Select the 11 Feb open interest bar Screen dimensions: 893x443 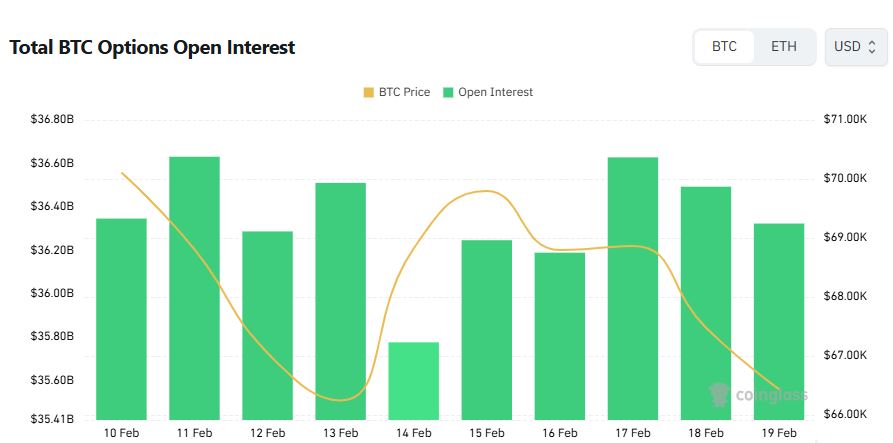[x=194, y=288]
